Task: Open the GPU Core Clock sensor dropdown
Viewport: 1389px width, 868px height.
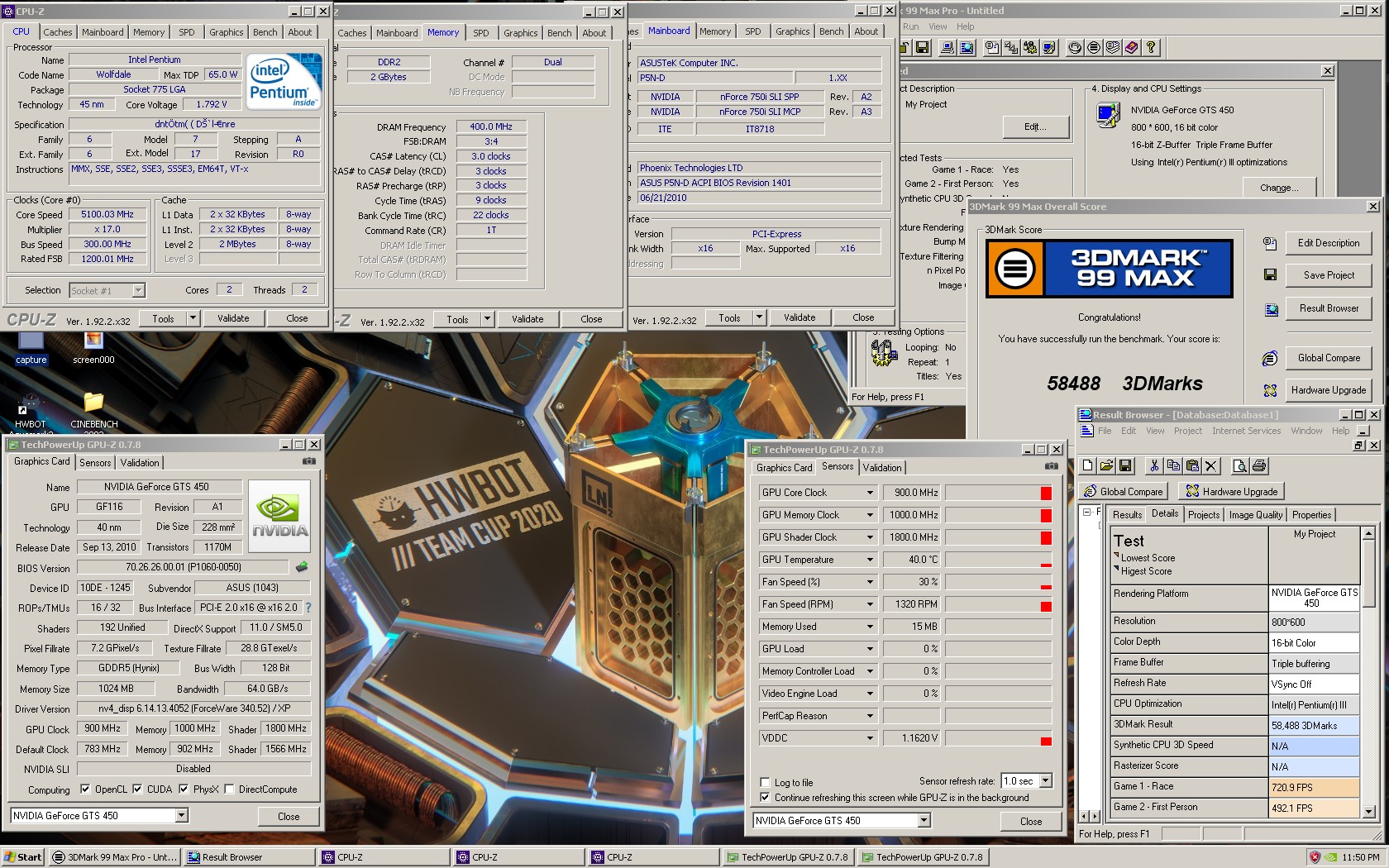Action: [870, 493]
